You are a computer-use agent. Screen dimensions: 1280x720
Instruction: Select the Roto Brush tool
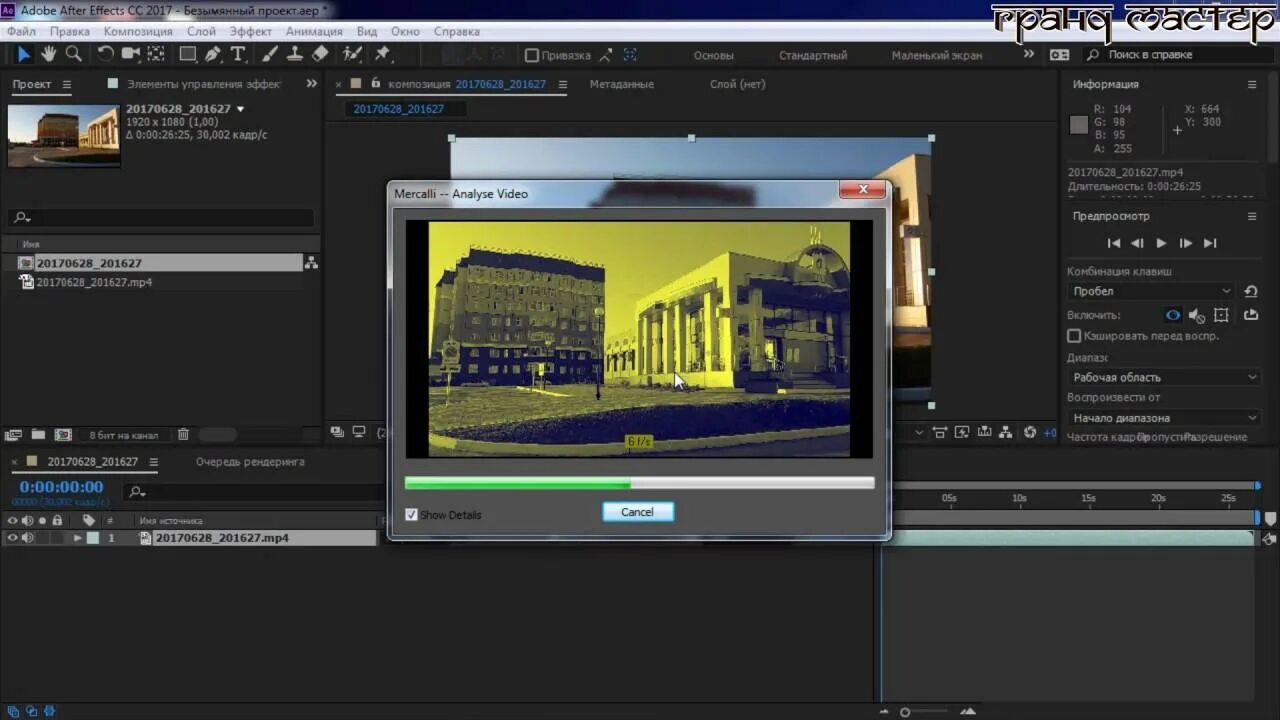352,54
